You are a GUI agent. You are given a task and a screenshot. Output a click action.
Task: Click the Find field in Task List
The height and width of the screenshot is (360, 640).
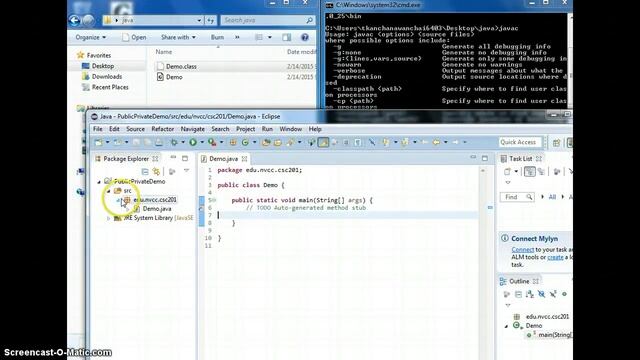click(x=517, y=197)
